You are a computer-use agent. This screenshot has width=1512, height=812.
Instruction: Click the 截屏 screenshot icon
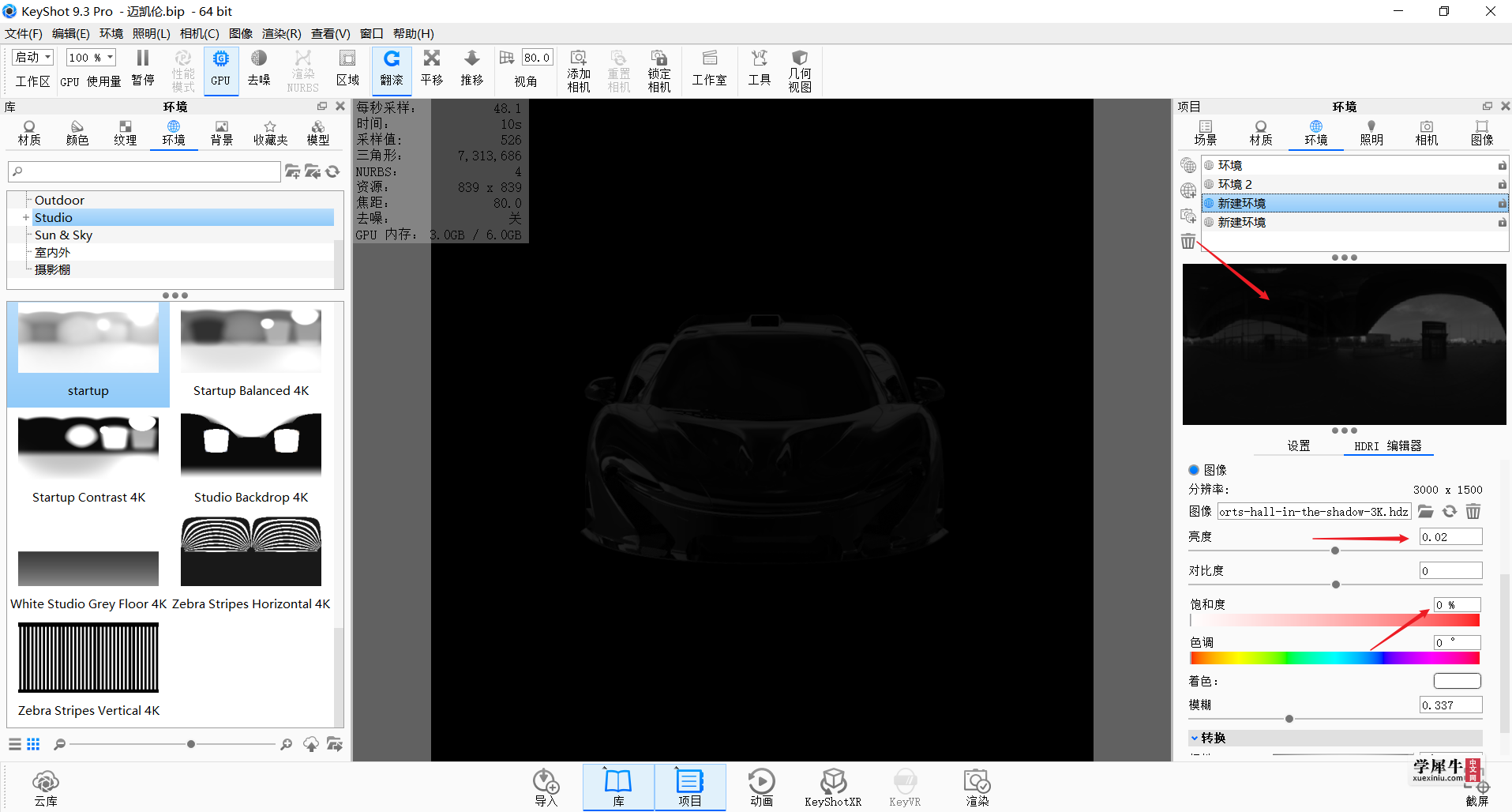pyautogui.click(x=1477, y=794)
